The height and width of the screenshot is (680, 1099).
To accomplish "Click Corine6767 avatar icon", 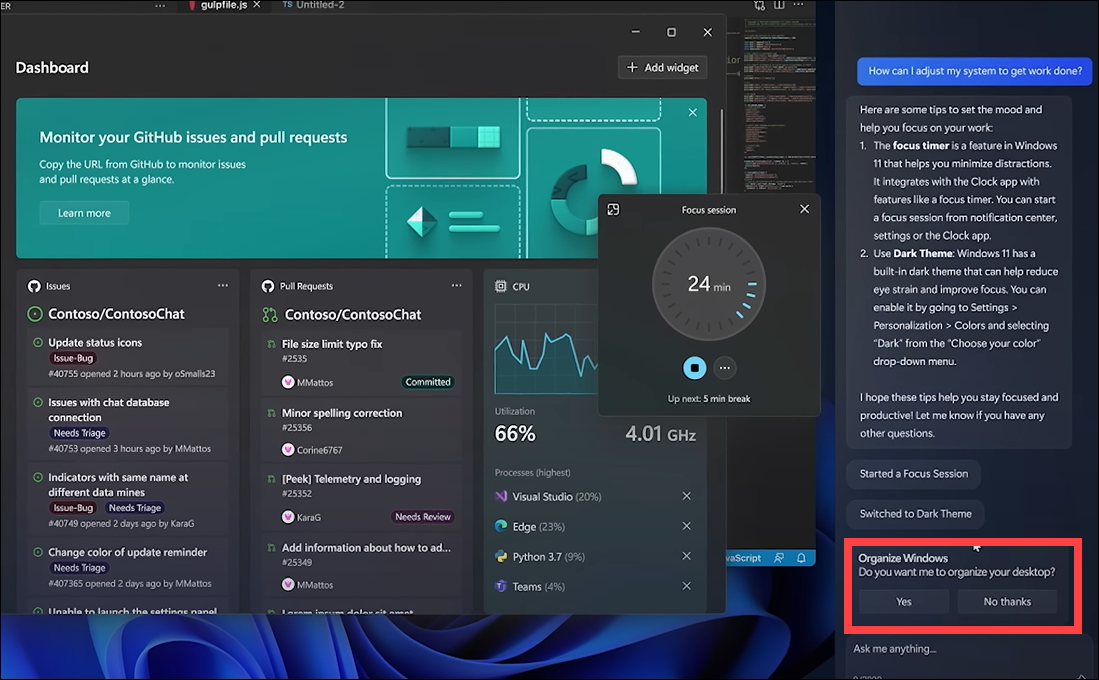I will [288, 449].
